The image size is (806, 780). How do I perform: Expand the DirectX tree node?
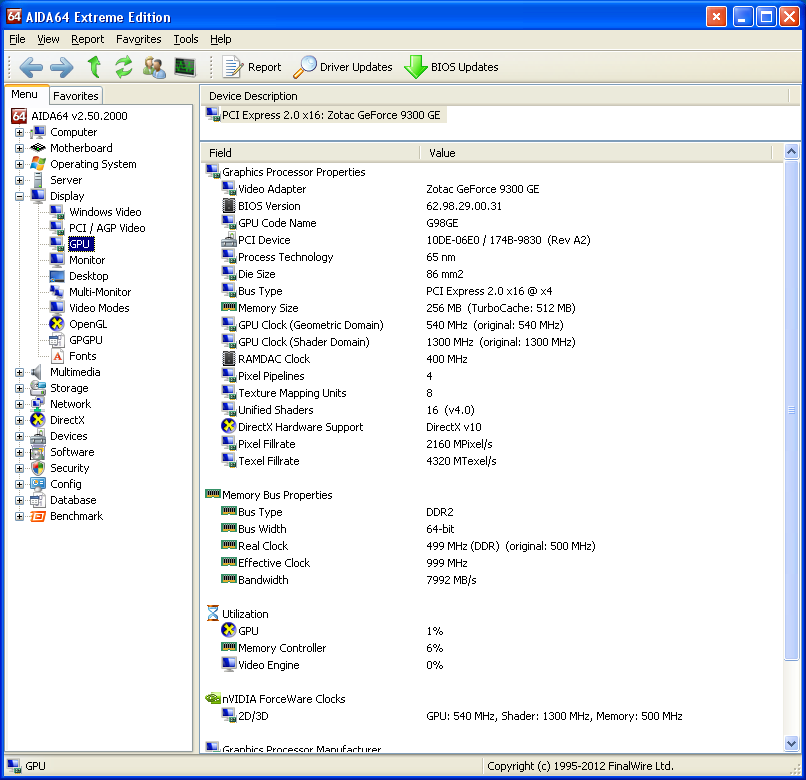click(x=19, y=420)
